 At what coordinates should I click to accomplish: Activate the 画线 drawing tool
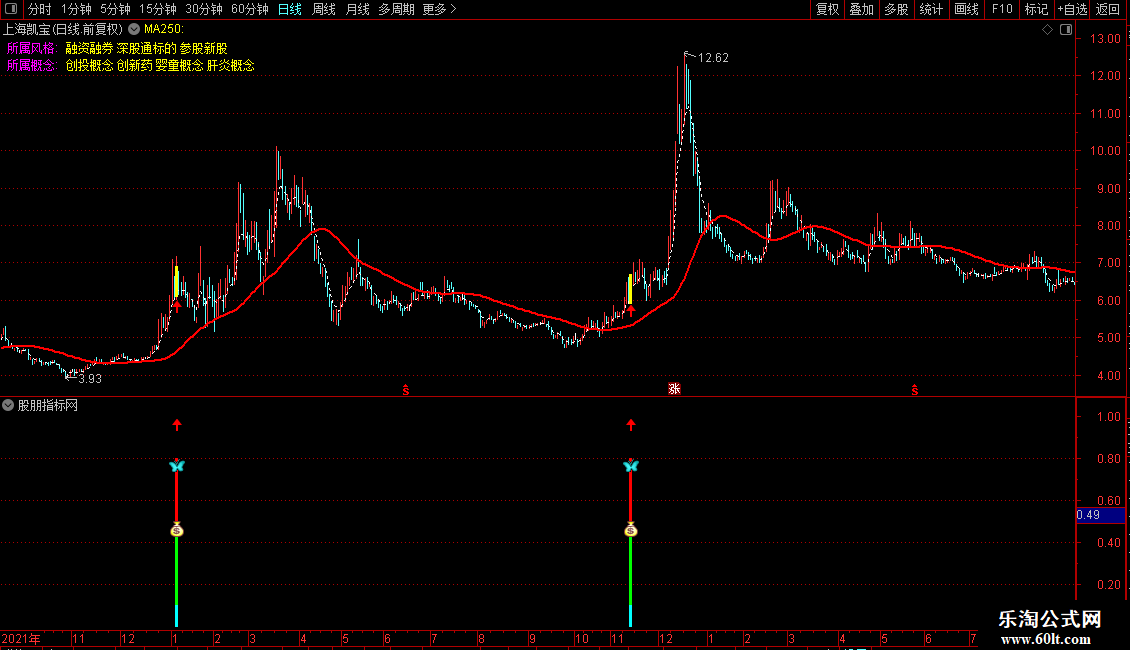click(966, 9)
